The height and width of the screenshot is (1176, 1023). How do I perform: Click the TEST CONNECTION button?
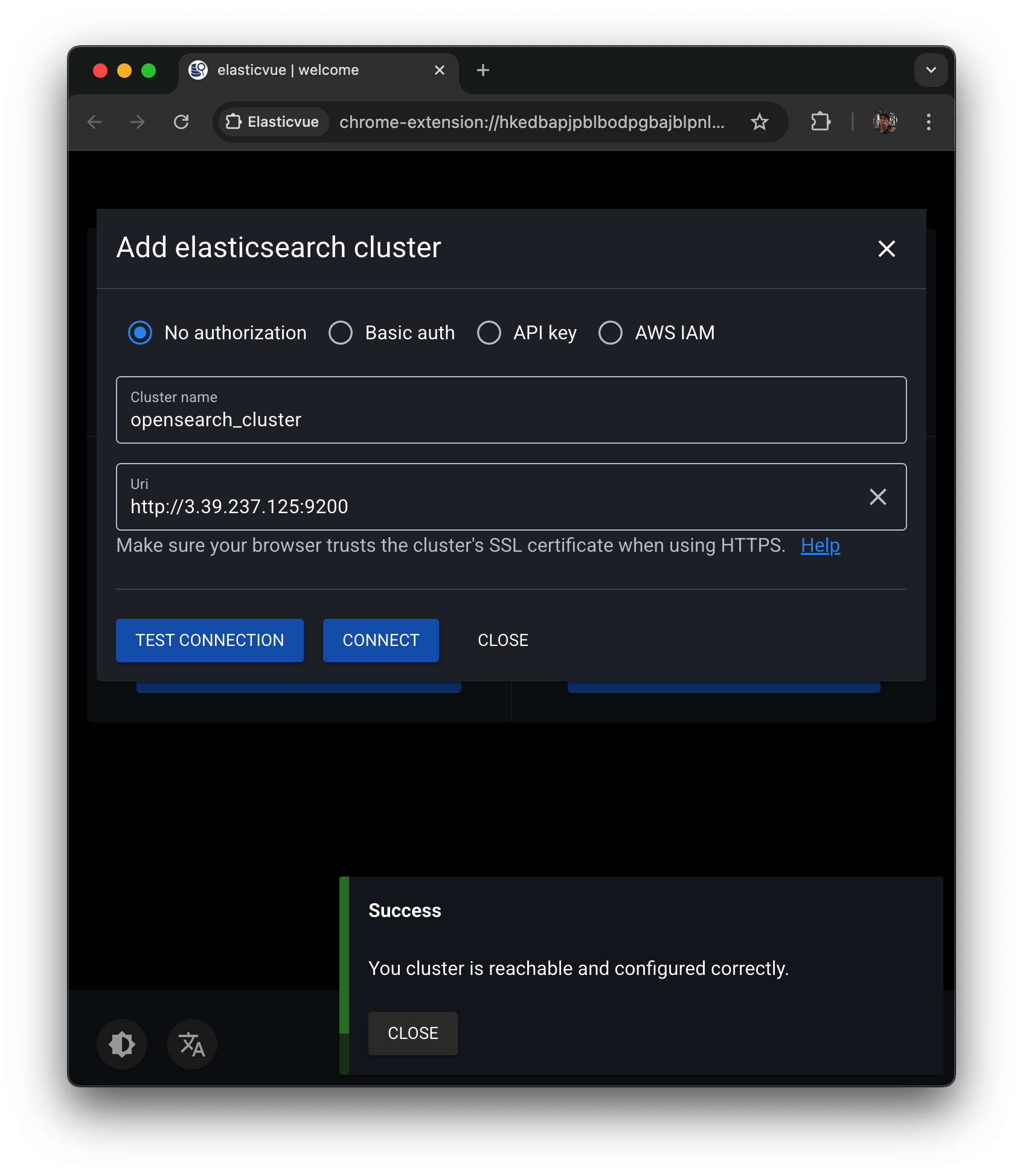coord(210,641)
